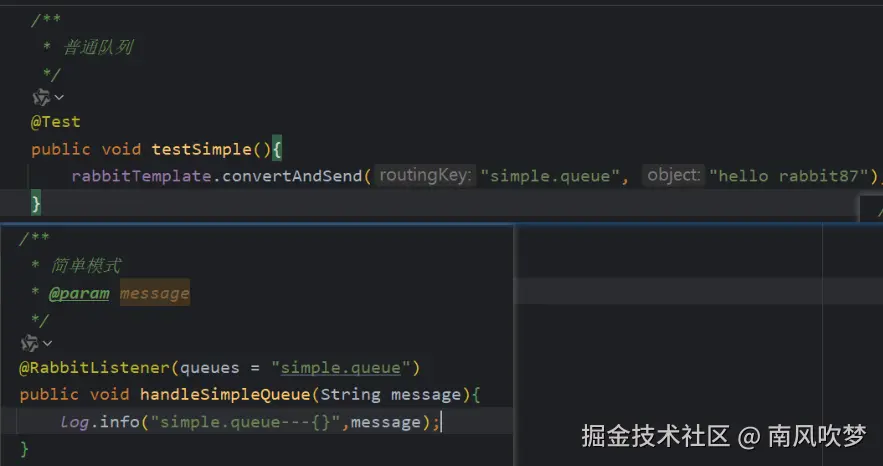Expand the chevron dropdown above @Test annotation
883x466 pixels.
(x=59, y=98)
